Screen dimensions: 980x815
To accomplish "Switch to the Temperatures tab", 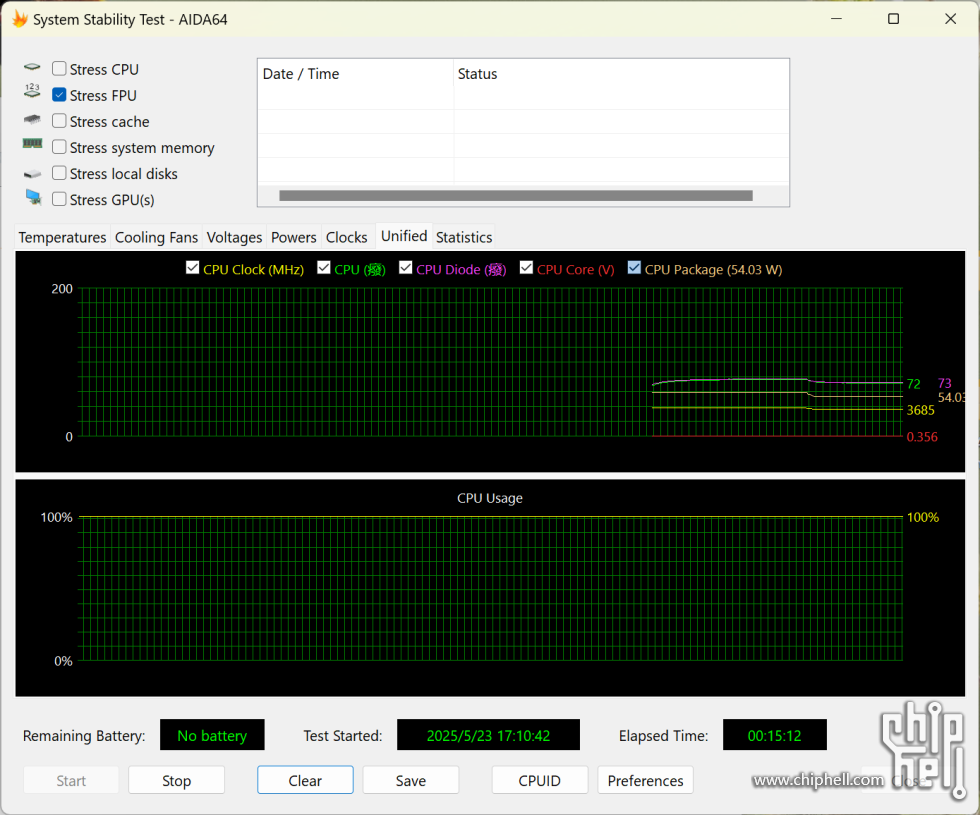I will coord(62,238).
